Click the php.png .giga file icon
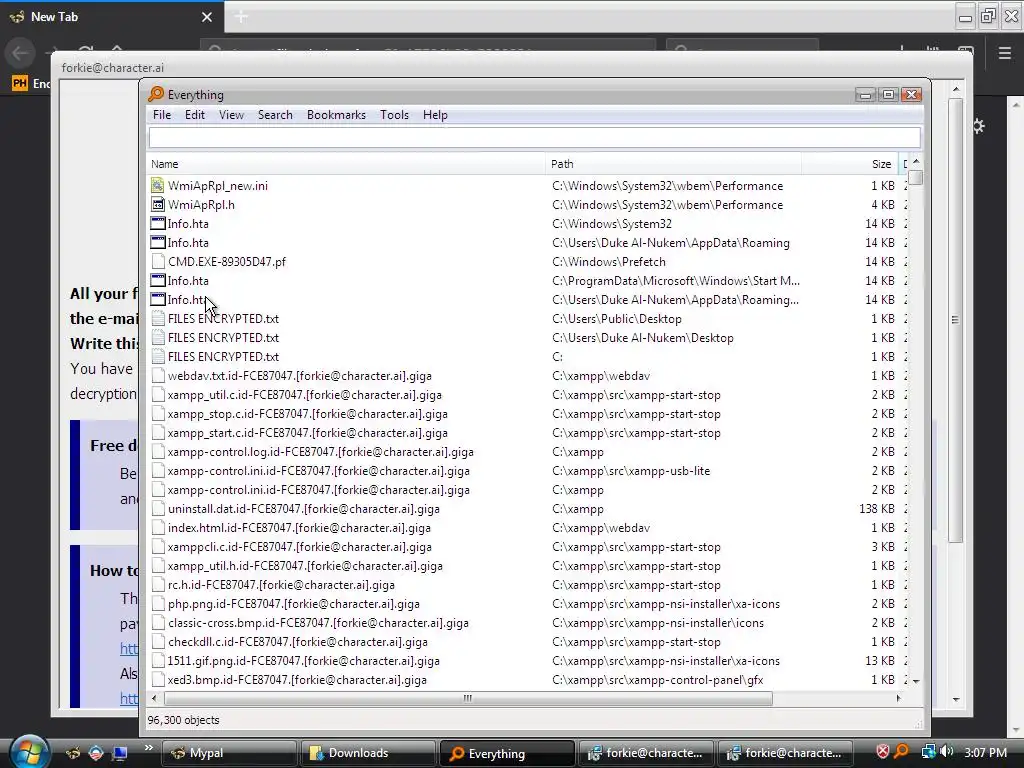Image resolution: width=1024 pixels, height=768 pixels. [x=157, y=603]
